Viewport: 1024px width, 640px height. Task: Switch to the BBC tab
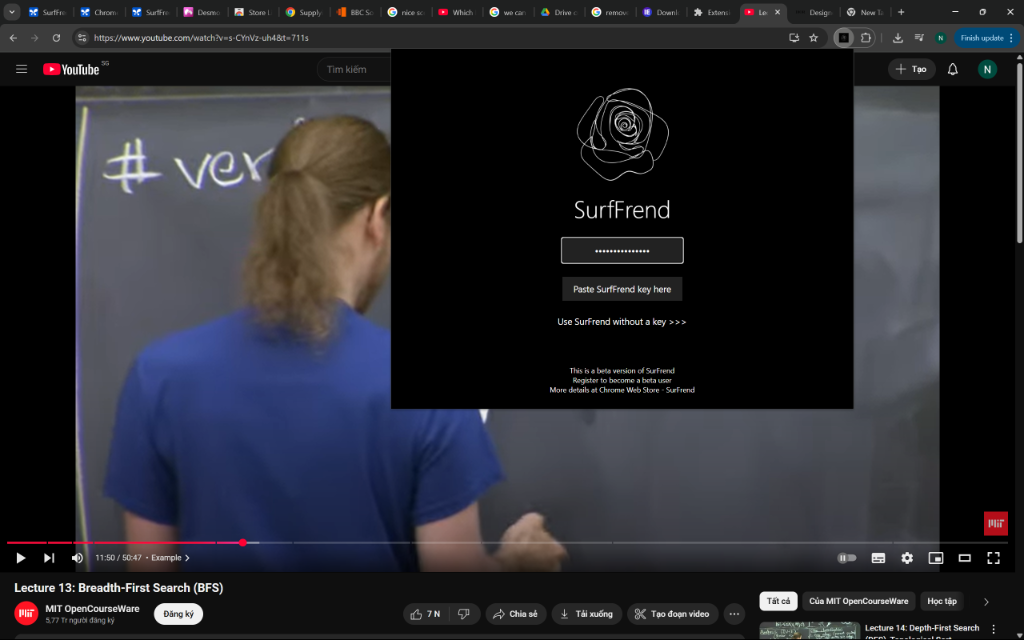[356, 12]
